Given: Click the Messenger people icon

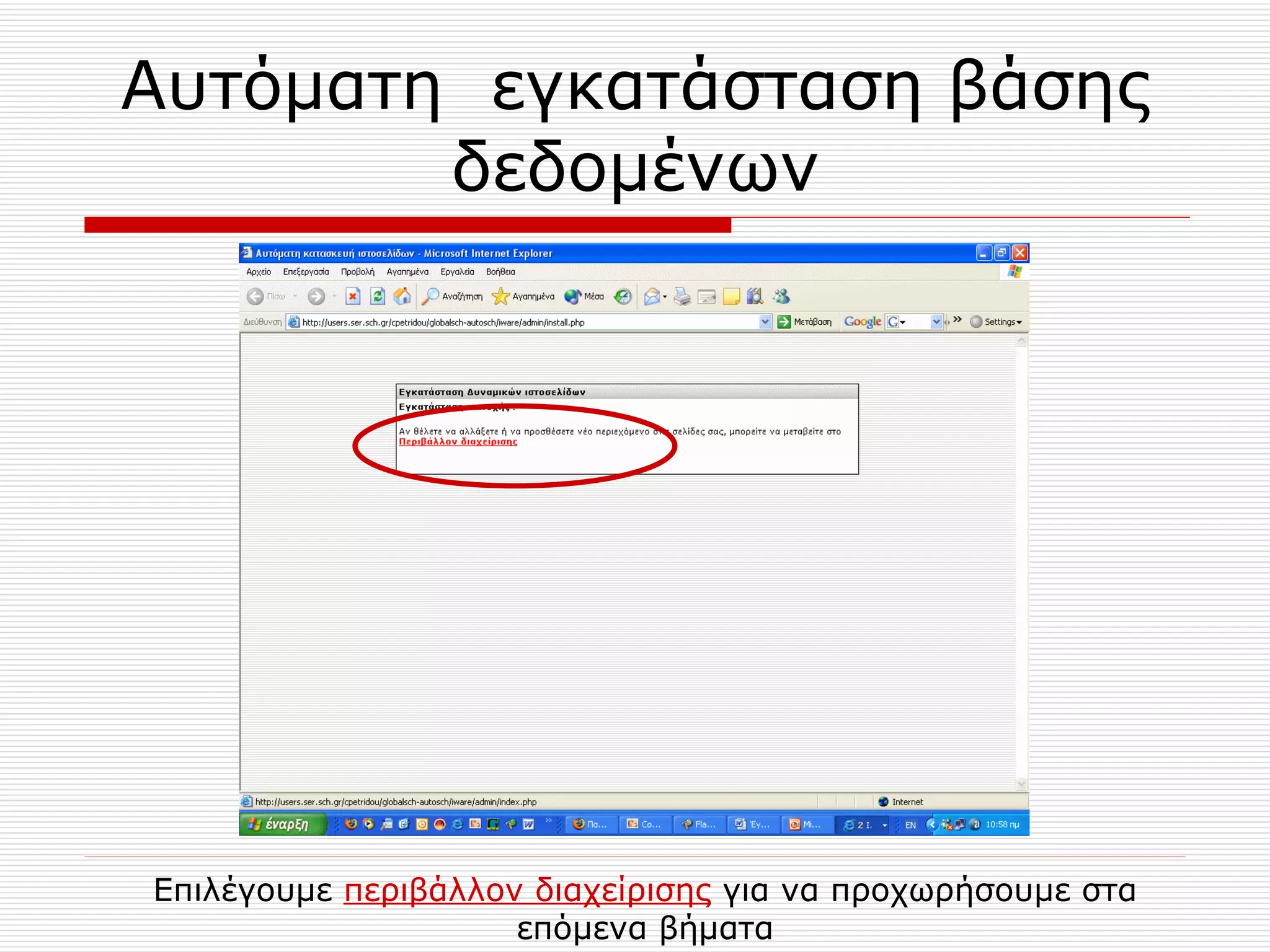Looking at the screenshot, I should (781, 297).
